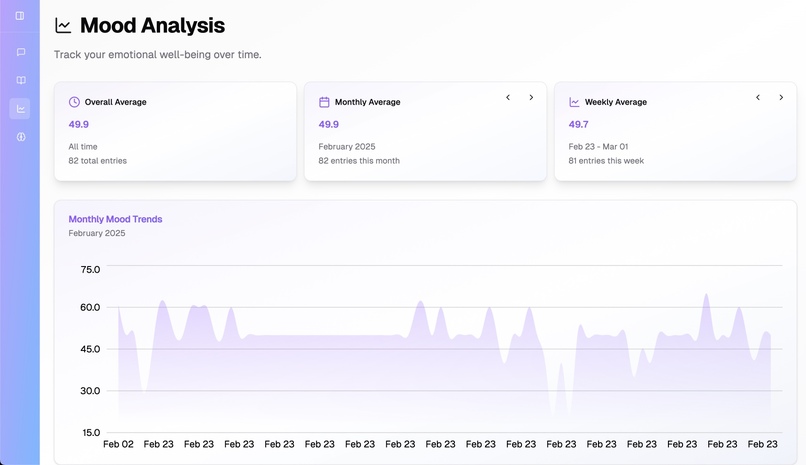This screenshot has height=465, width=806.
Task: Go to previous month in Monthly Average
Action: point(508,97)
